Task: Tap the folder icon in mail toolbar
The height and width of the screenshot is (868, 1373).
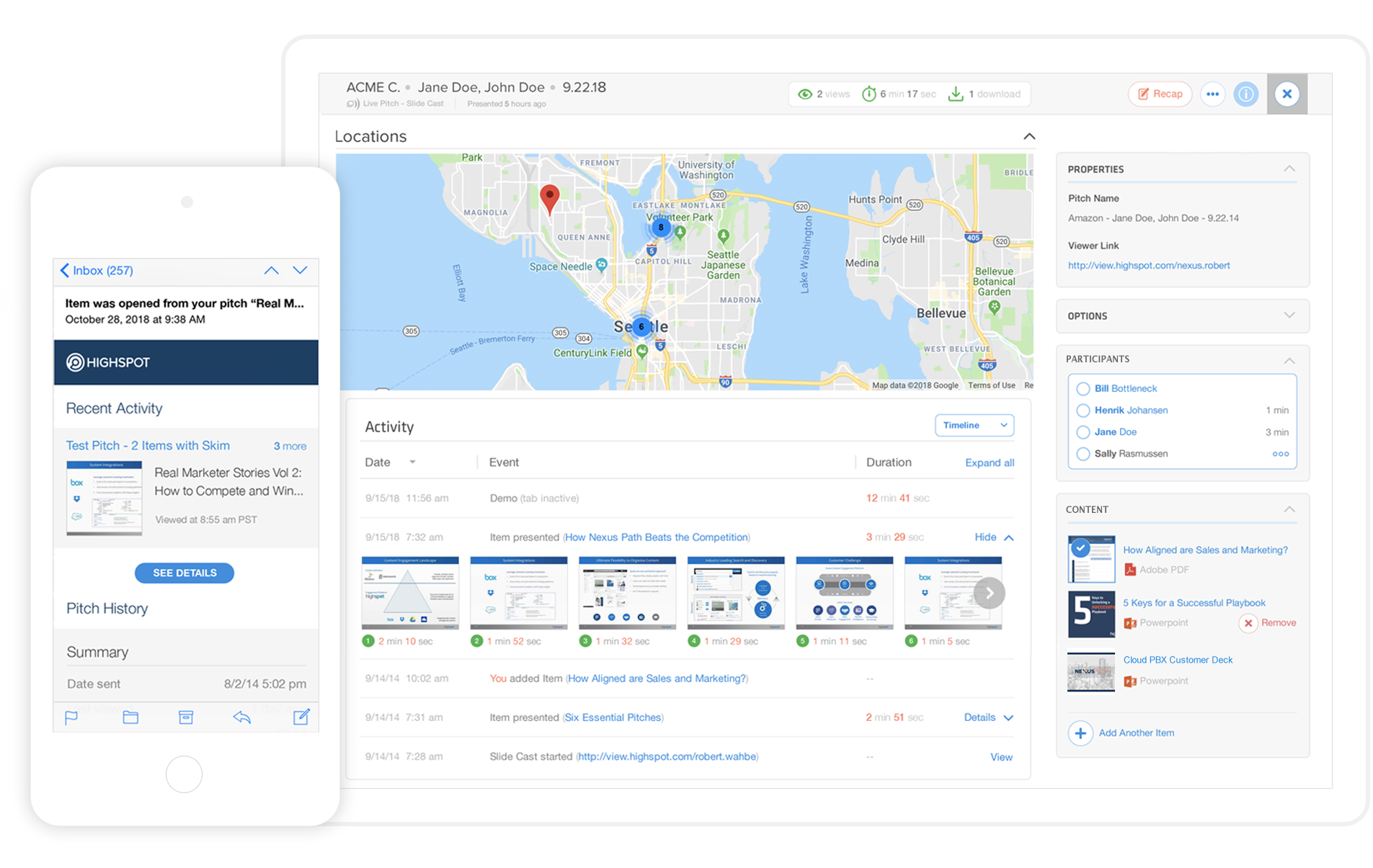Action: pos(130,717)
